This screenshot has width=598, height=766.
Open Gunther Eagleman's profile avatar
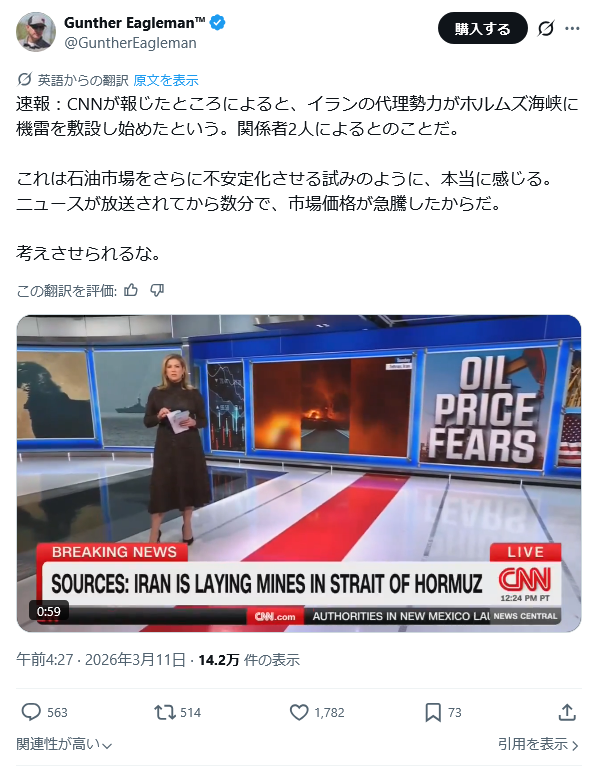click(36, 32)
